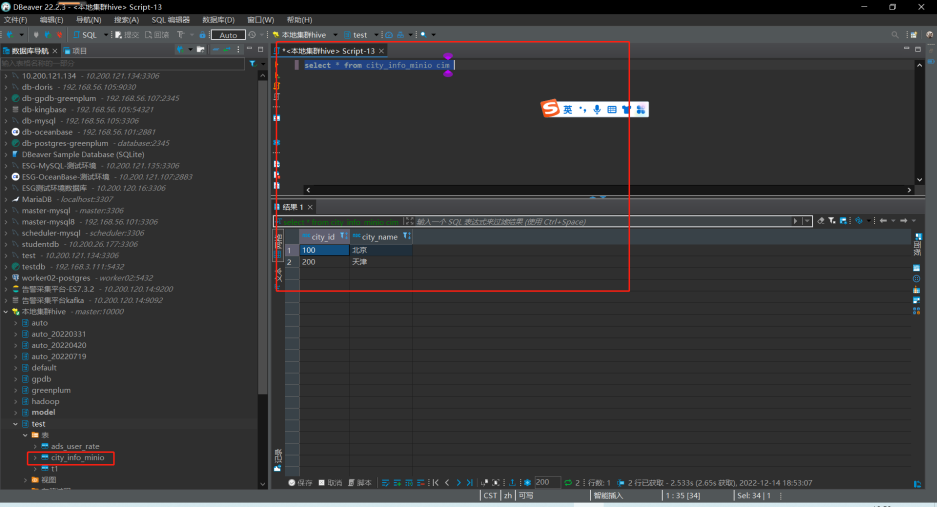This screenshot has width=937, height=507.
Task: Click the 回滚 rollback button
Action: (157, 35)
